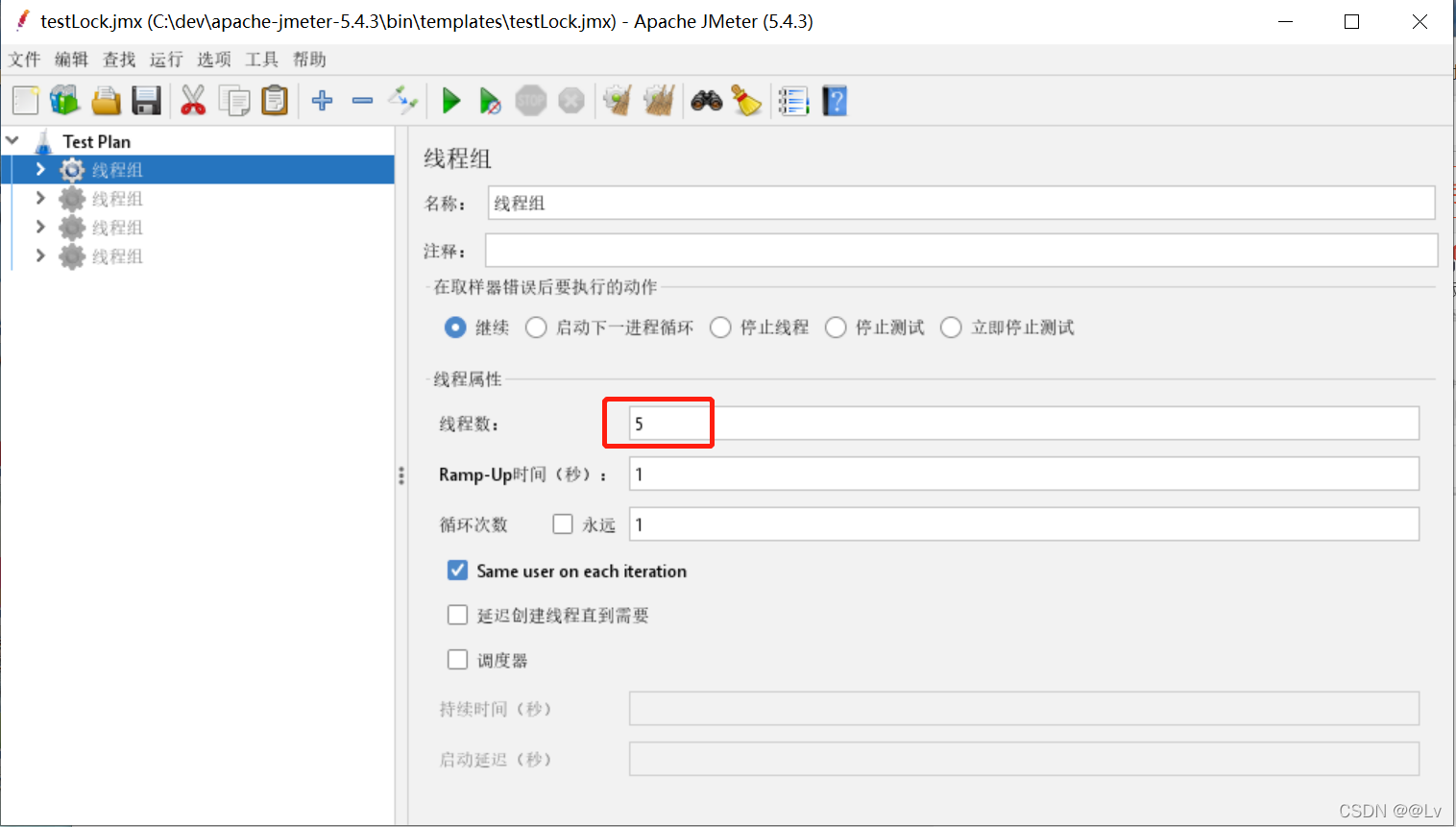Screen dimensions: 1456x827
Task: Click the Clear All double broom icon
Action: (x=659, y=100)
